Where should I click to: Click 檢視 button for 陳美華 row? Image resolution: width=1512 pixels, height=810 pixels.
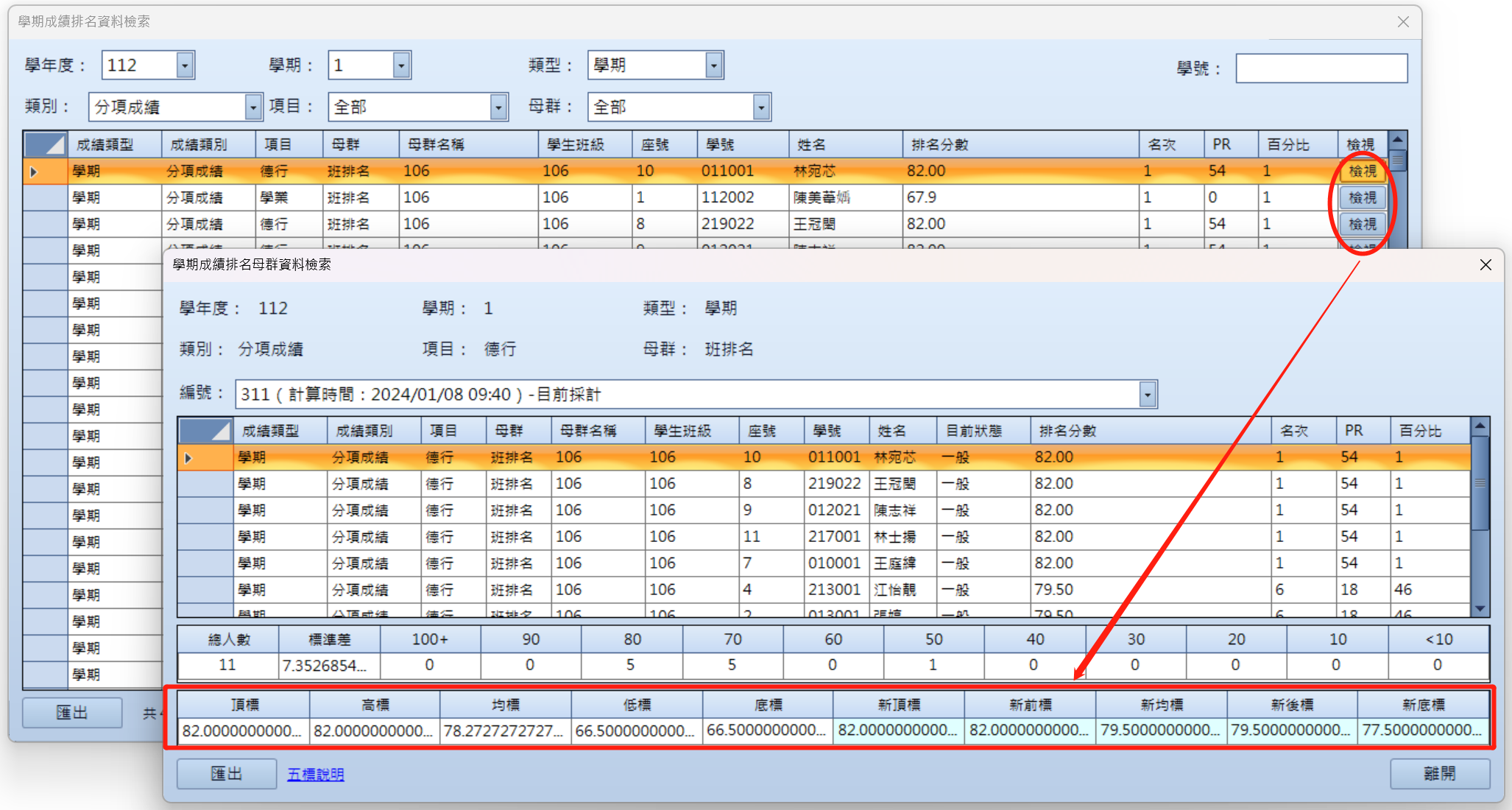pyautogui.click(x=1362, y=198)
